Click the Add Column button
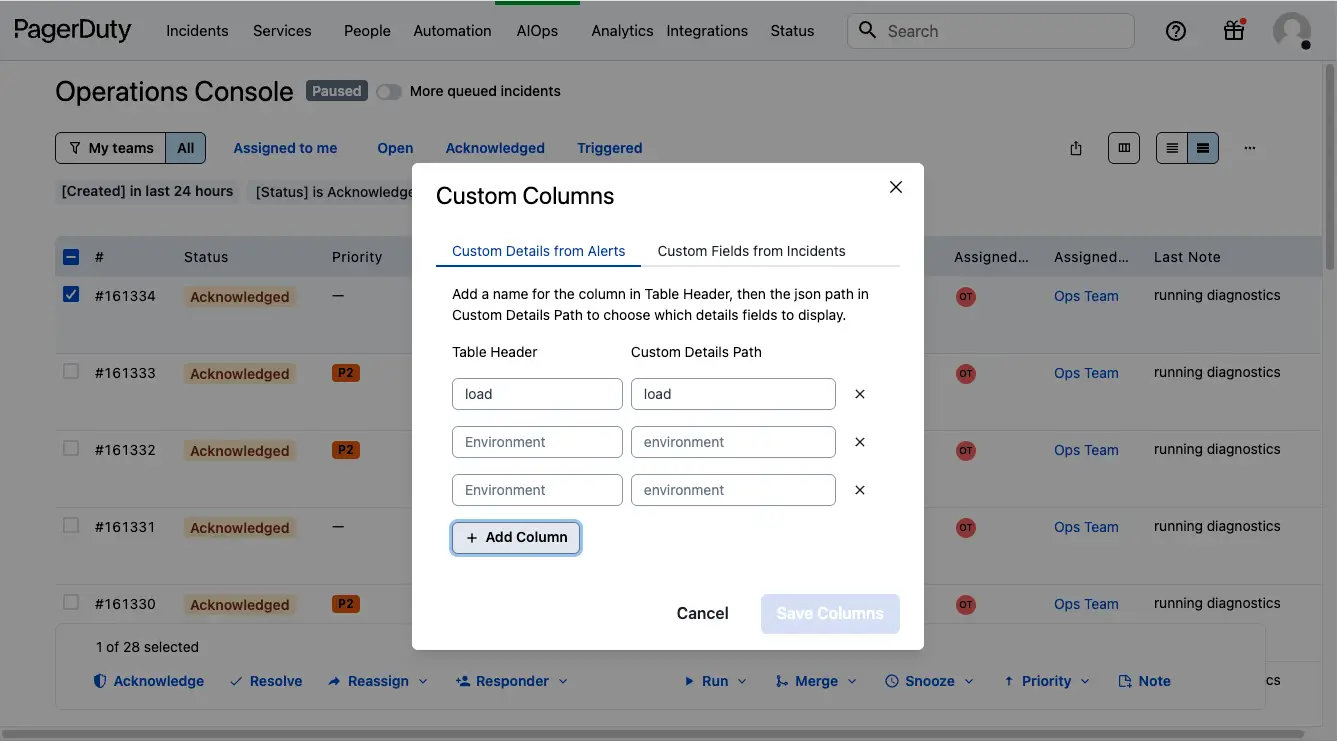The image size is (1337, 741). click(516, 537)
